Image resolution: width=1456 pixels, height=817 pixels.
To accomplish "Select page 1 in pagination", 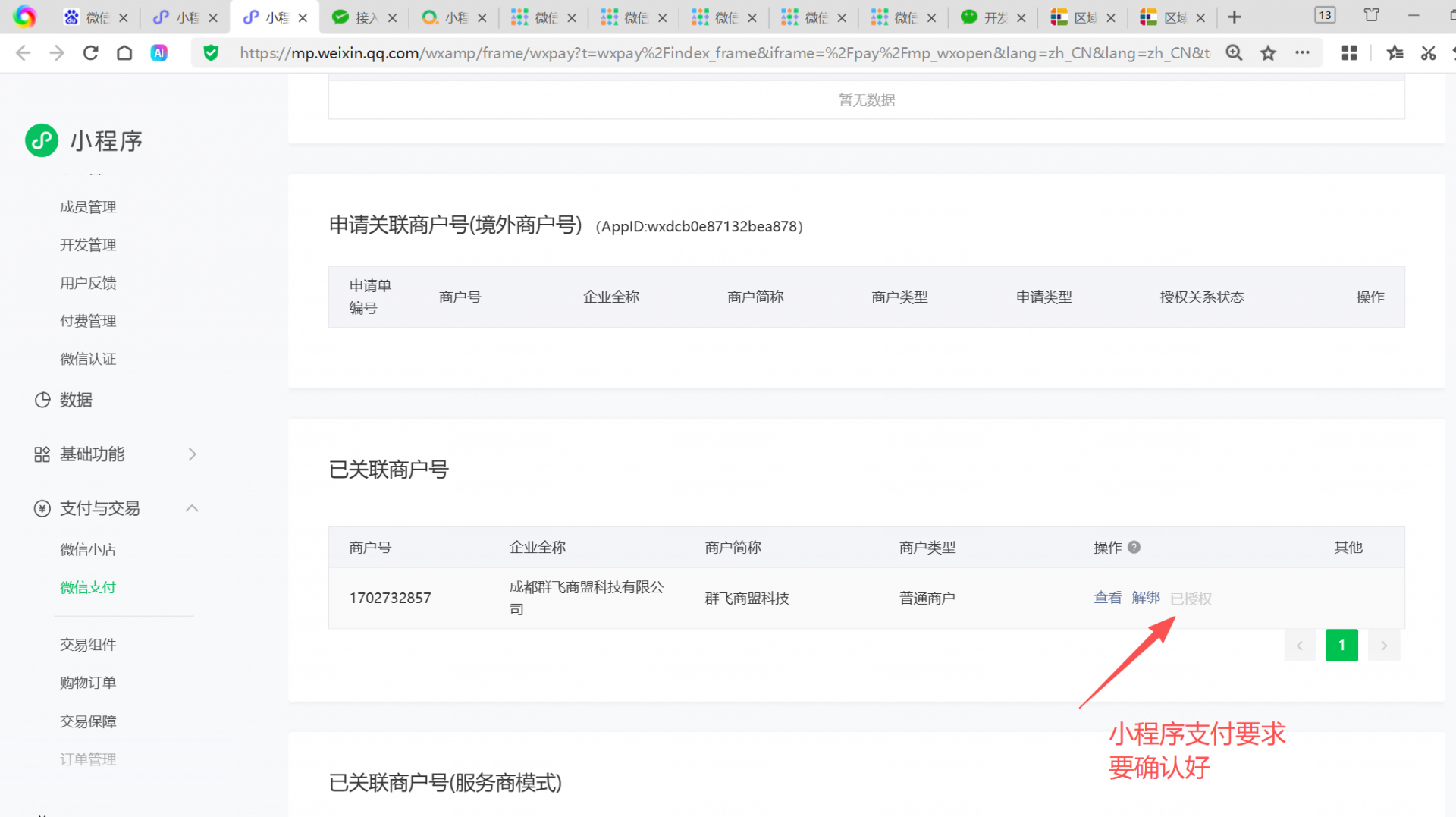I will click(1341, 646).
